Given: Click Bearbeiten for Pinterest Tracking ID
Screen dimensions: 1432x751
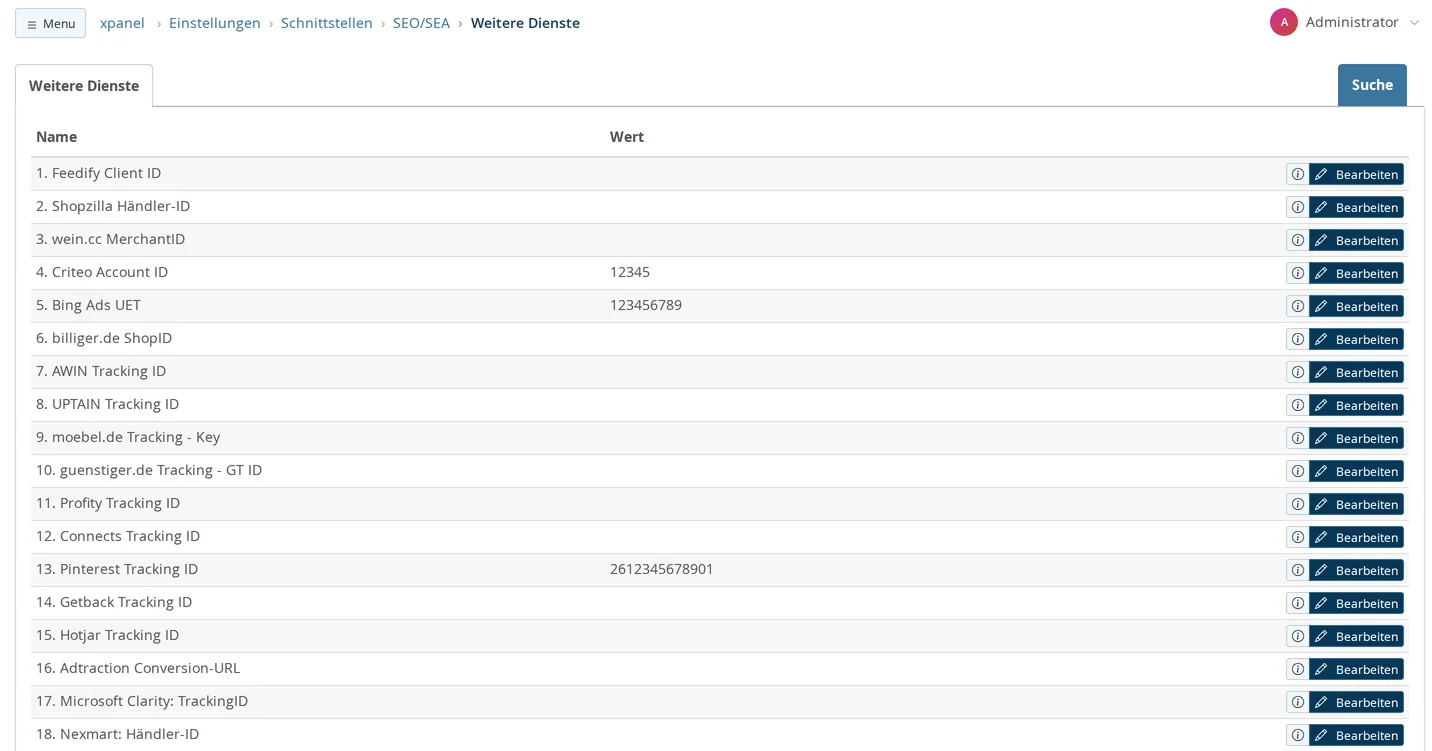Looking at the screenshot, I should coord(1356,570).
